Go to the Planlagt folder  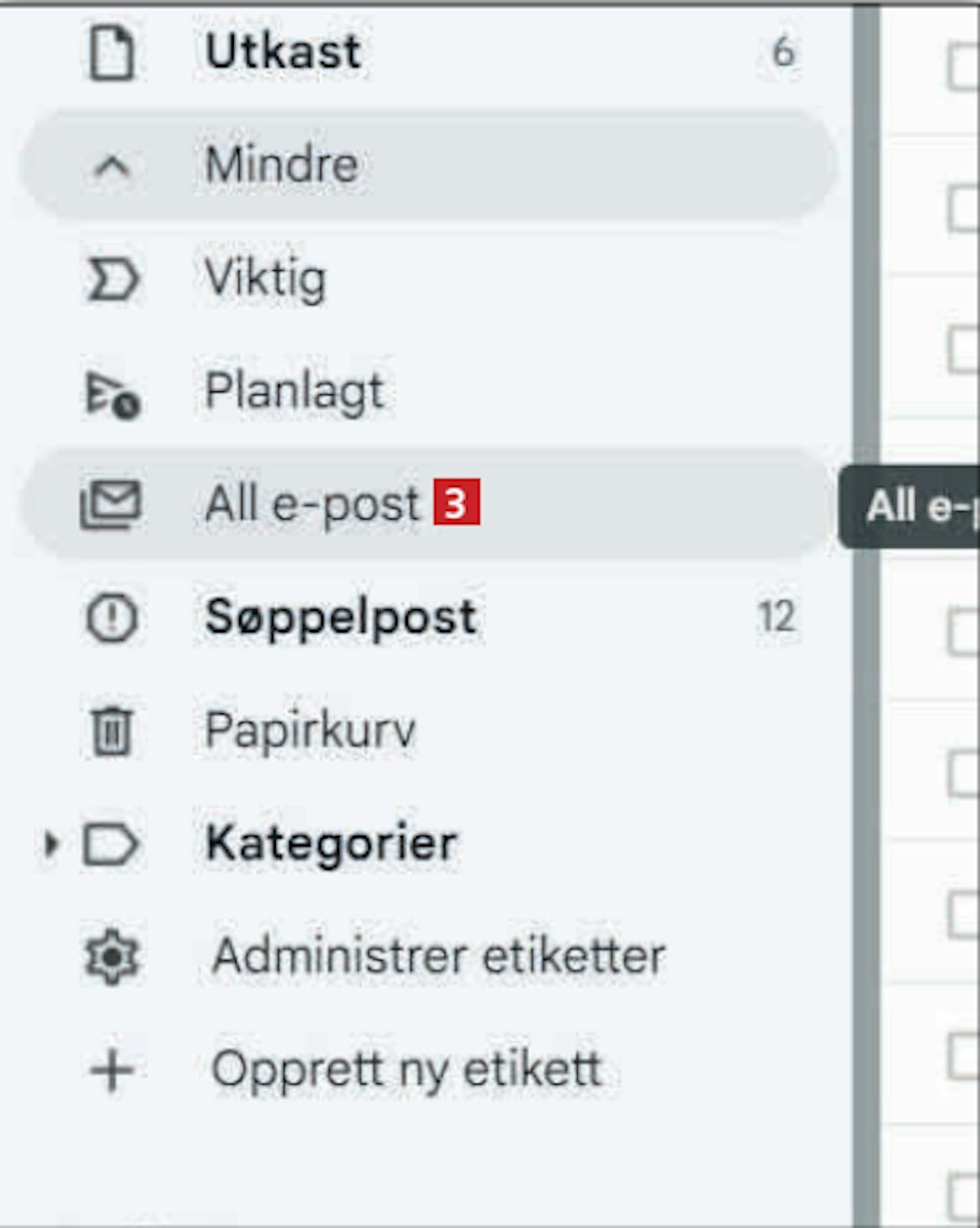tap(294, 392)
